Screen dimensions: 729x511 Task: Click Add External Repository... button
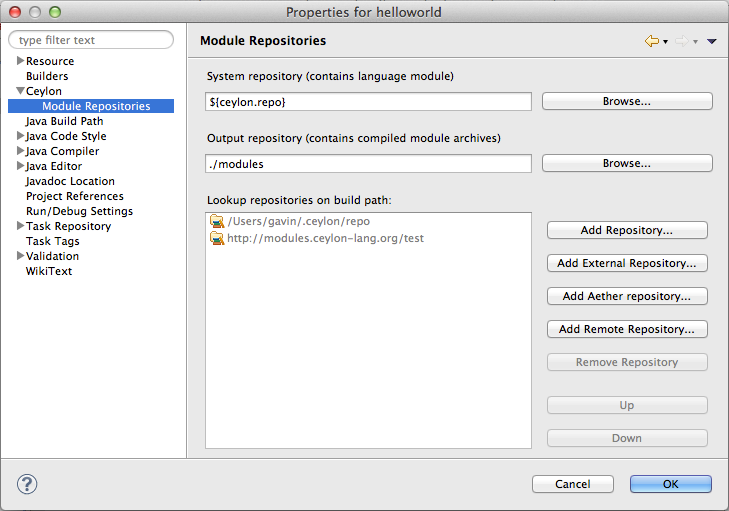click(627, 263)
